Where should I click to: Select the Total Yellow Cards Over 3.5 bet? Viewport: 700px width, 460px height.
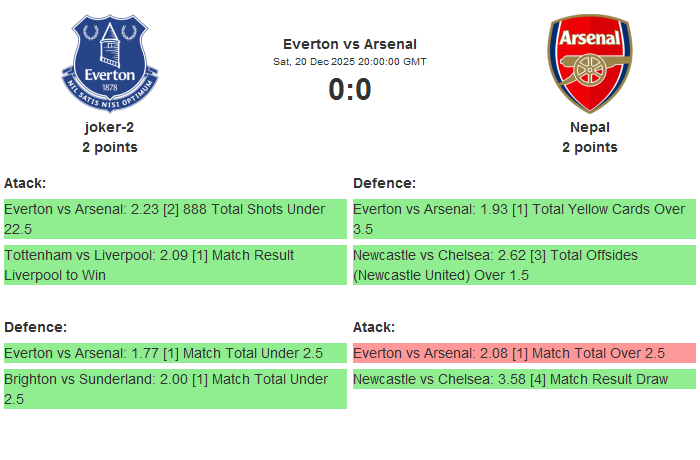pos(524,219)
